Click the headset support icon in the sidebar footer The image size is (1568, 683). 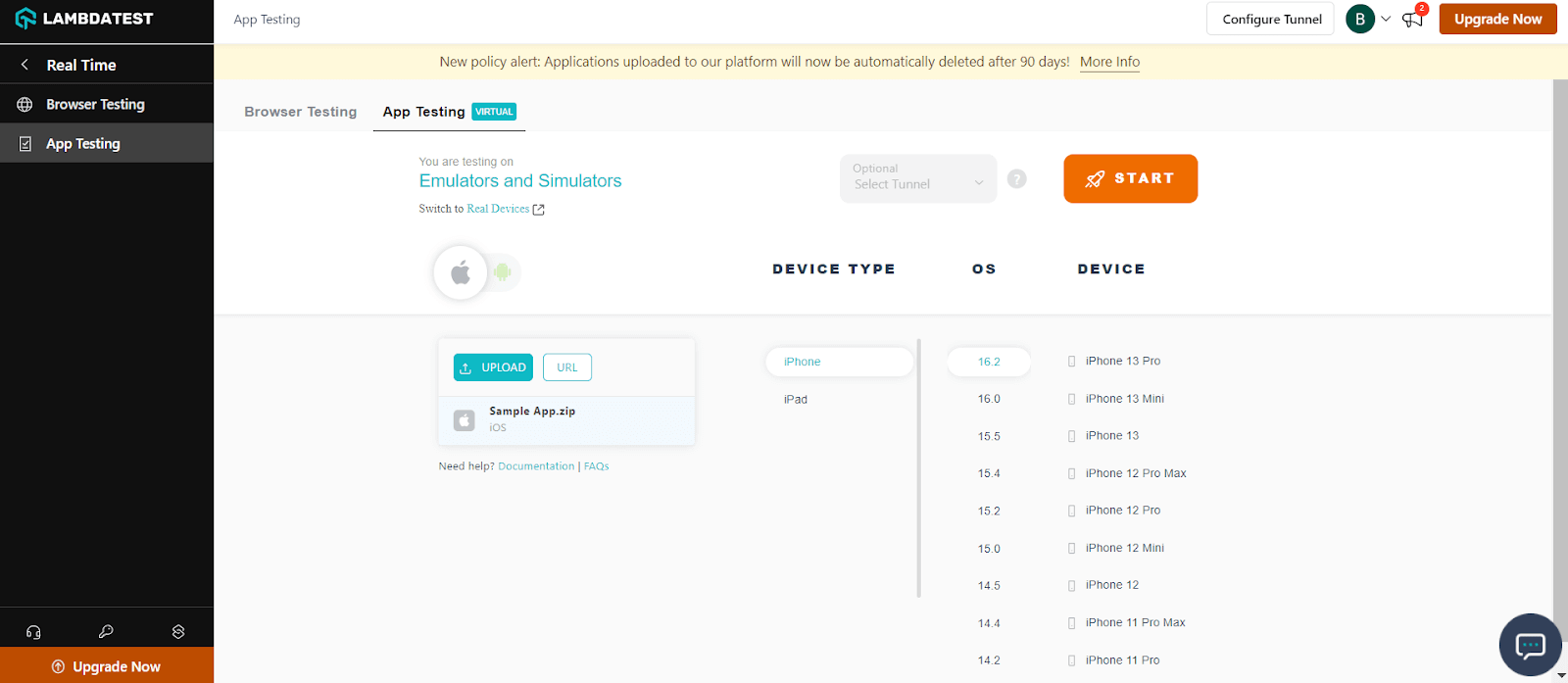click(33, 632)
